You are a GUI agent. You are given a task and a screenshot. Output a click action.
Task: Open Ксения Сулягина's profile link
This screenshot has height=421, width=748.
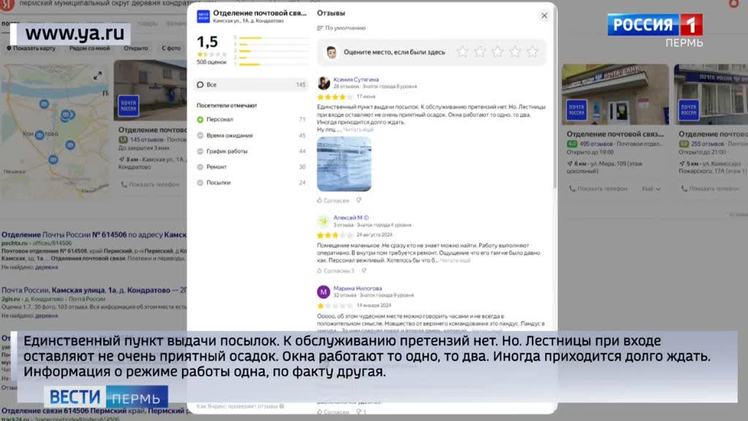356,80
